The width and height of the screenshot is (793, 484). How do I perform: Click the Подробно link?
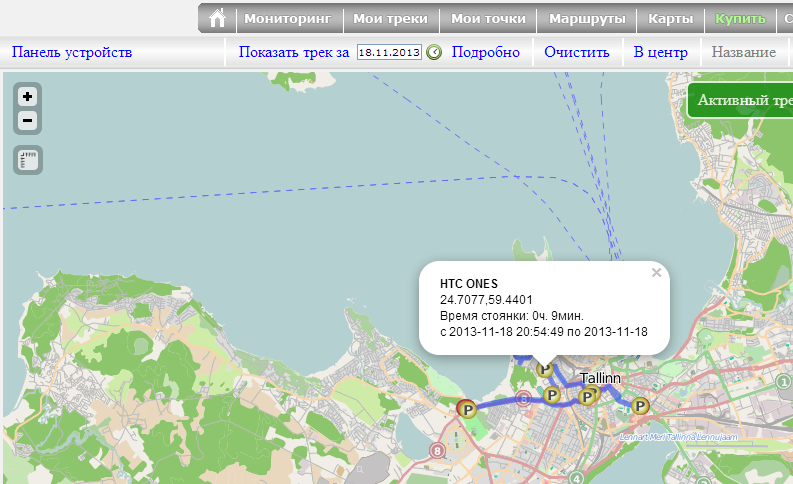coord(485,52)
